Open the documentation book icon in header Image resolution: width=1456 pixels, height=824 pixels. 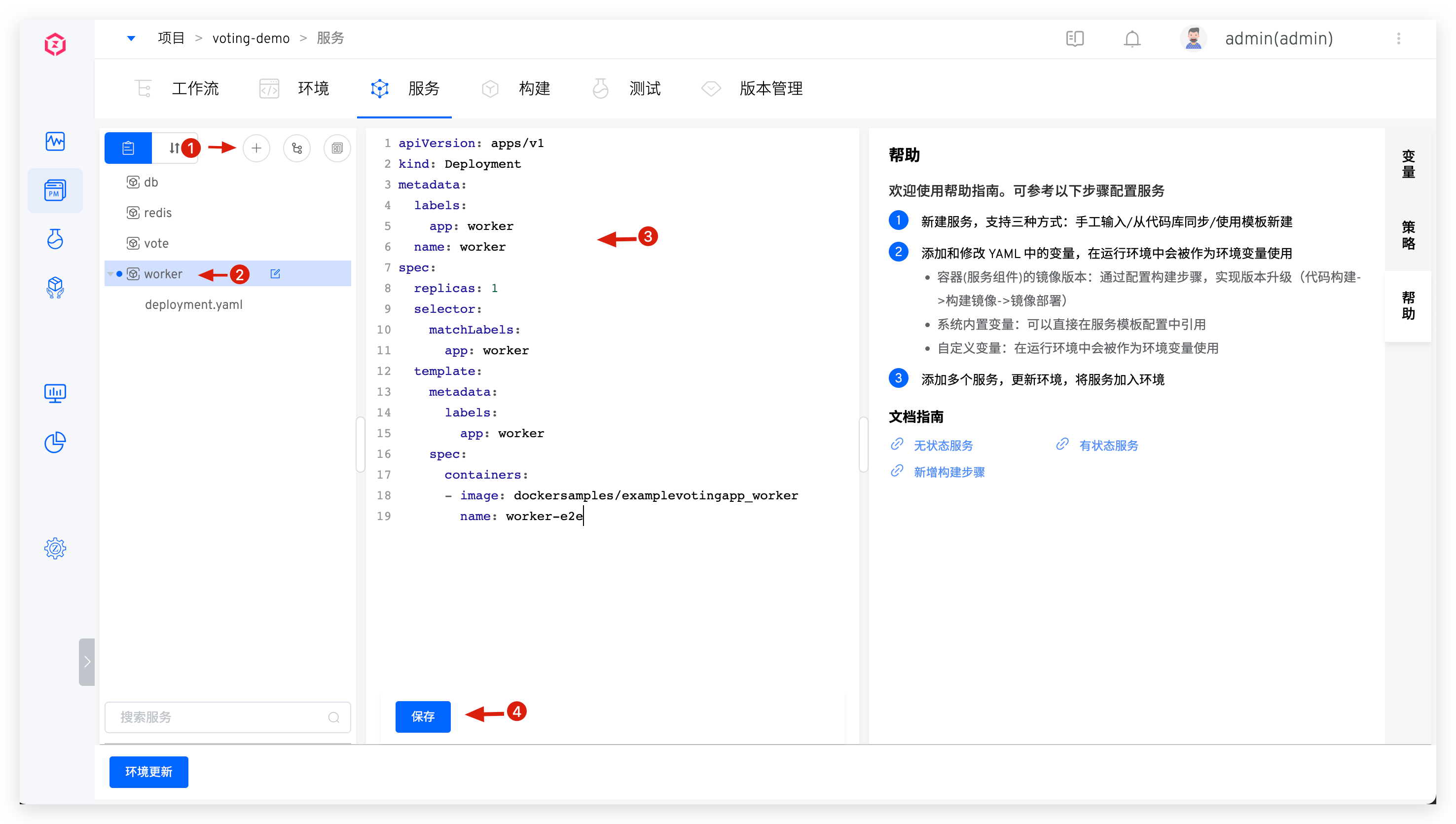tap(1075, 38)
